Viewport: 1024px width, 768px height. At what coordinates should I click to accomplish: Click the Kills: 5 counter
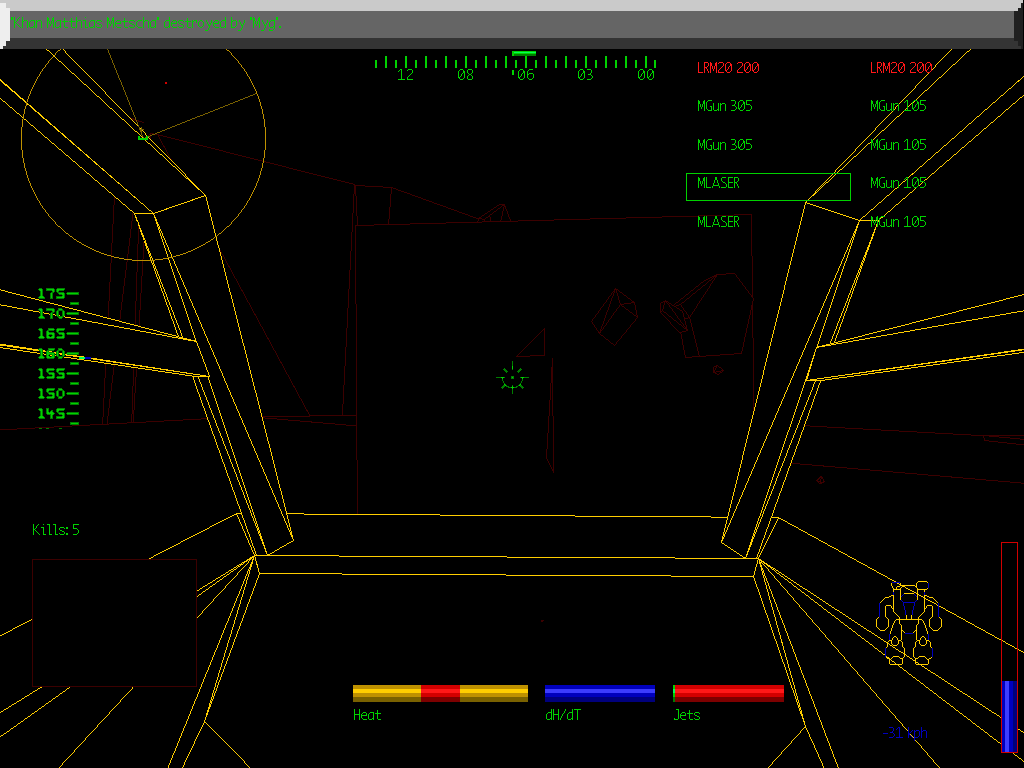[x=56, y=530]
